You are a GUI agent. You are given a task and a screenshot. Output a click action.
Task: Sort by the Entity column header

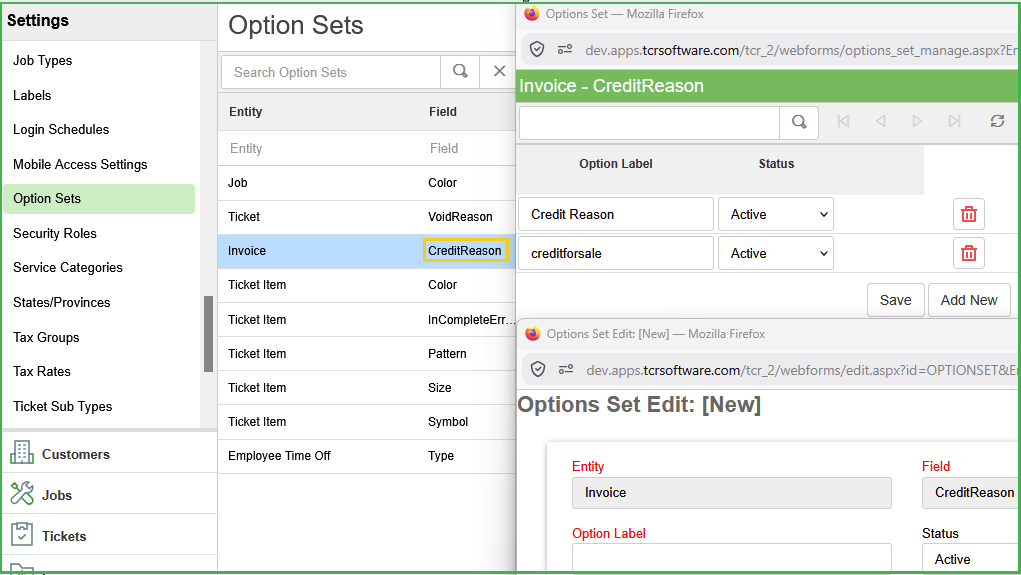coord(245,112)
